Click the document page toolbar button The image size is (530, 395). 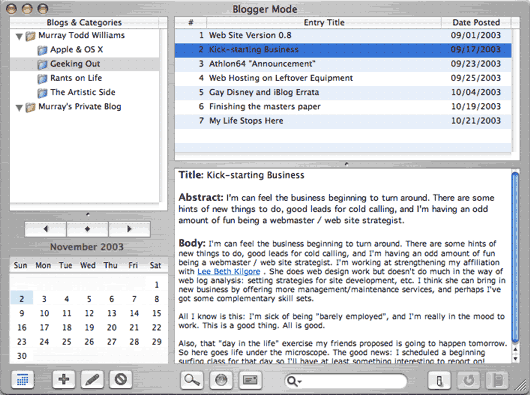pyautogui.click(x=497, y=380)
